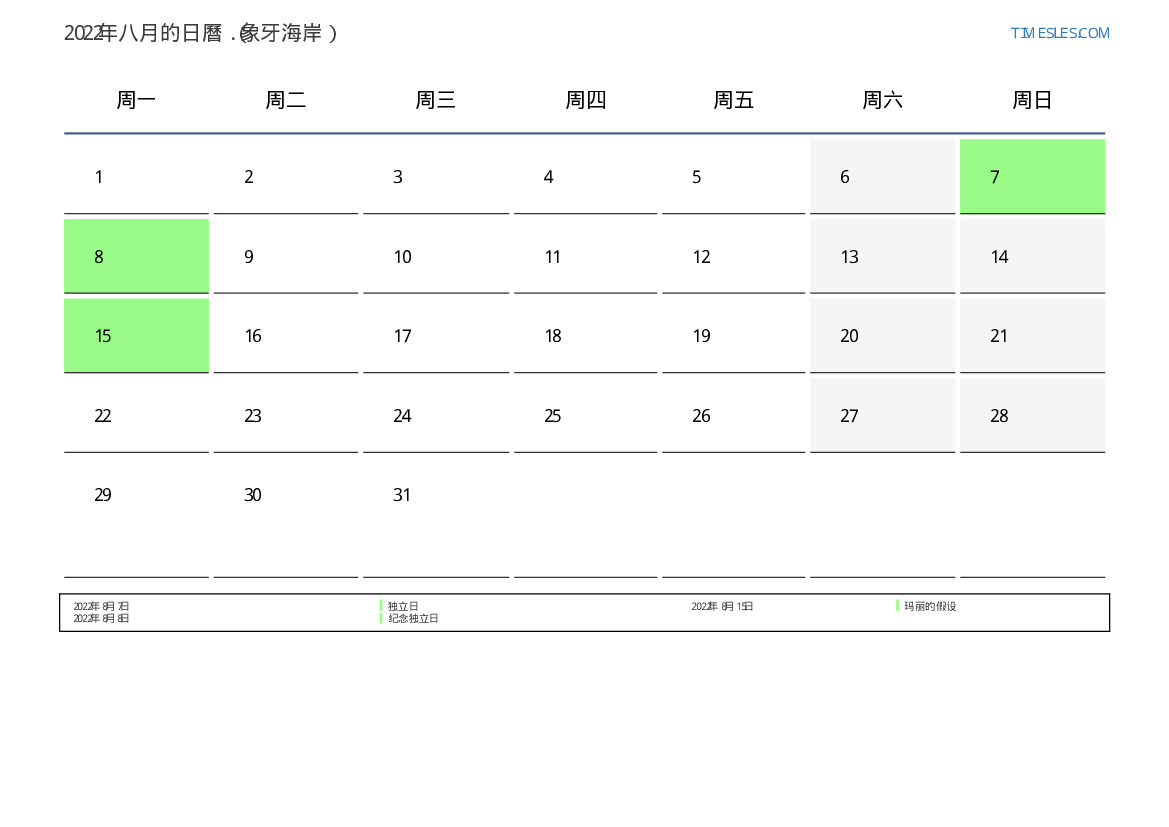Select day 11 in the calendar
This screenshot has width=1169, height=827.
click(585, 257)
